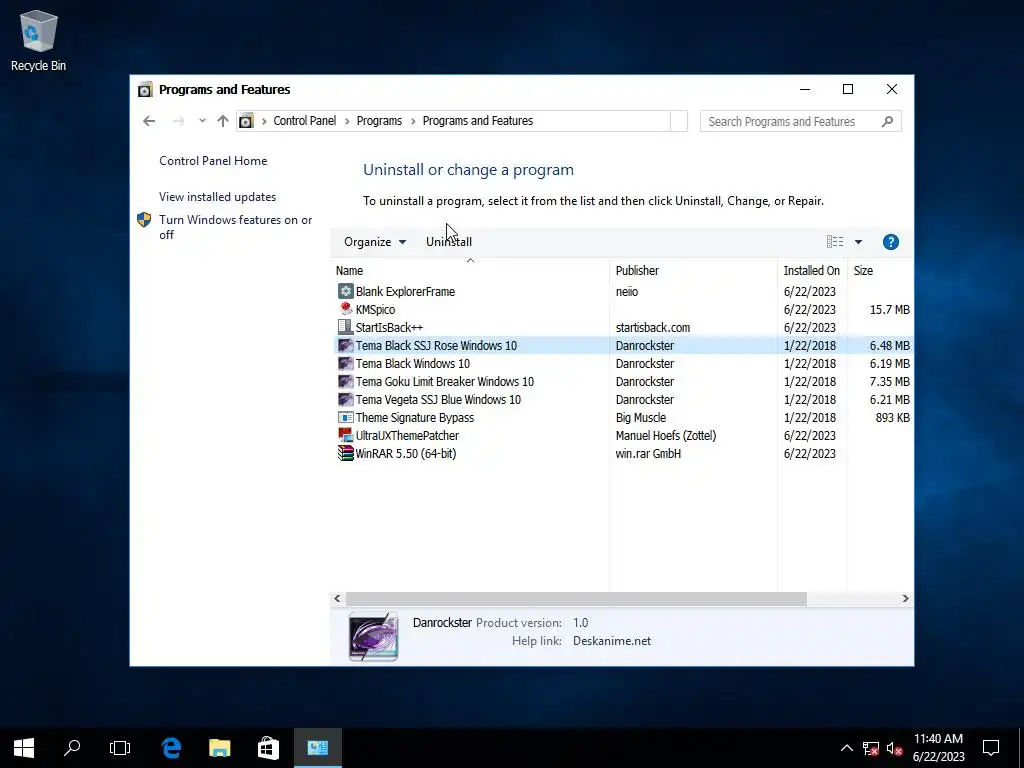Image resolution: width=1024 pixels, height=768 pixels.
Task: Click the taskbar clock and date
Action: [938, 748]
